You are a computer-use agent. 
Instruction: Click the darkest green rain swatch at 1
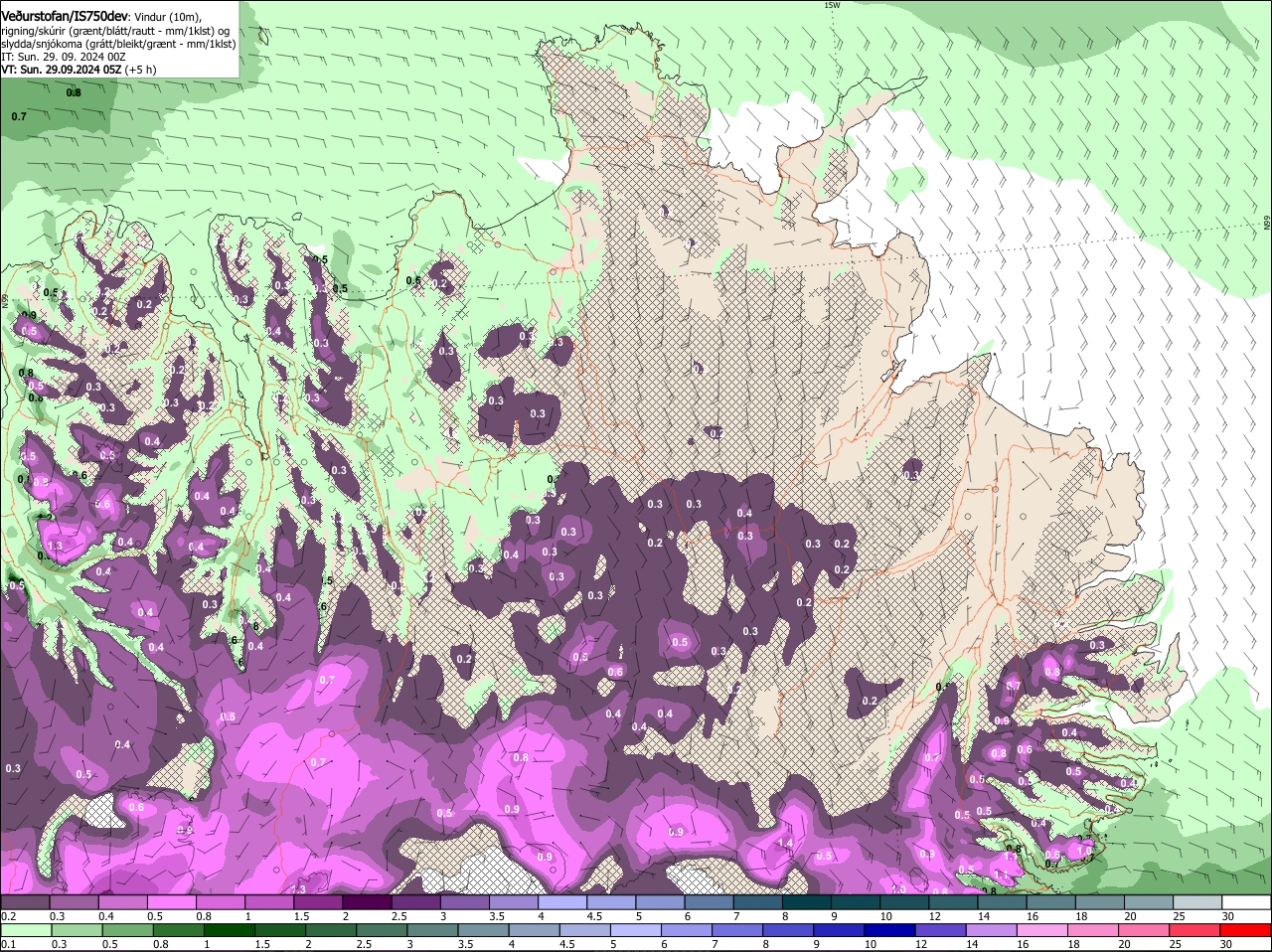coord(229,930)
